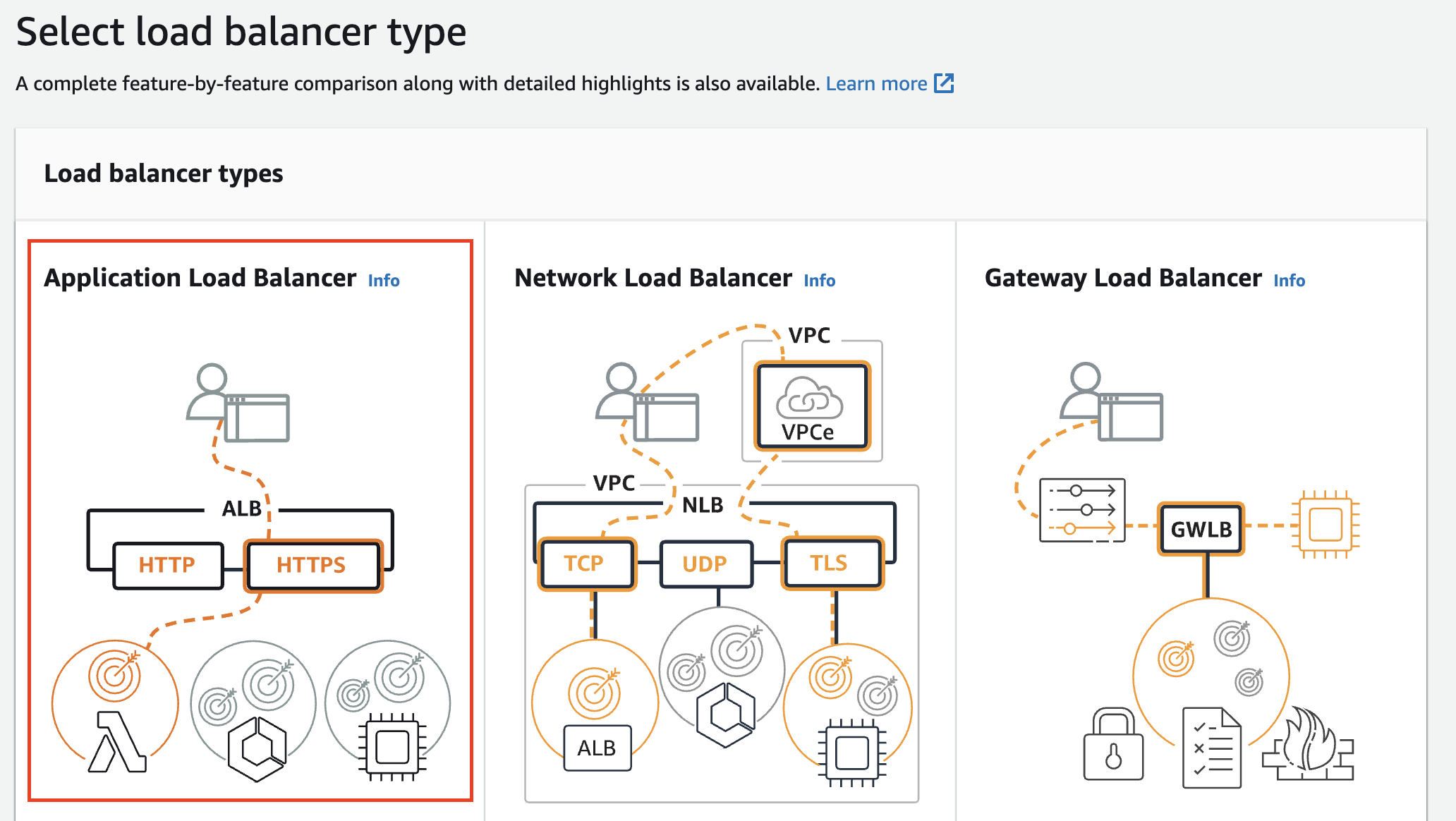The image size is (1456, 821).
Task: Click the HTTPS box in the ALB diagram
Action: pyautogui.click(x=313, y=565)
